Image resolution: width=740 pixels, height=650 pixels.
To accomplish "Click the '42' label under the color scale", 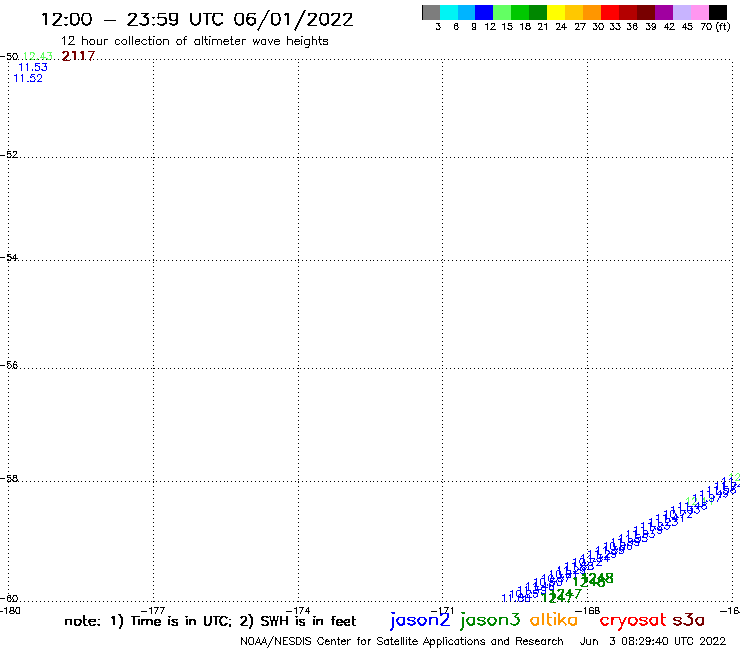I will [669, 27].
